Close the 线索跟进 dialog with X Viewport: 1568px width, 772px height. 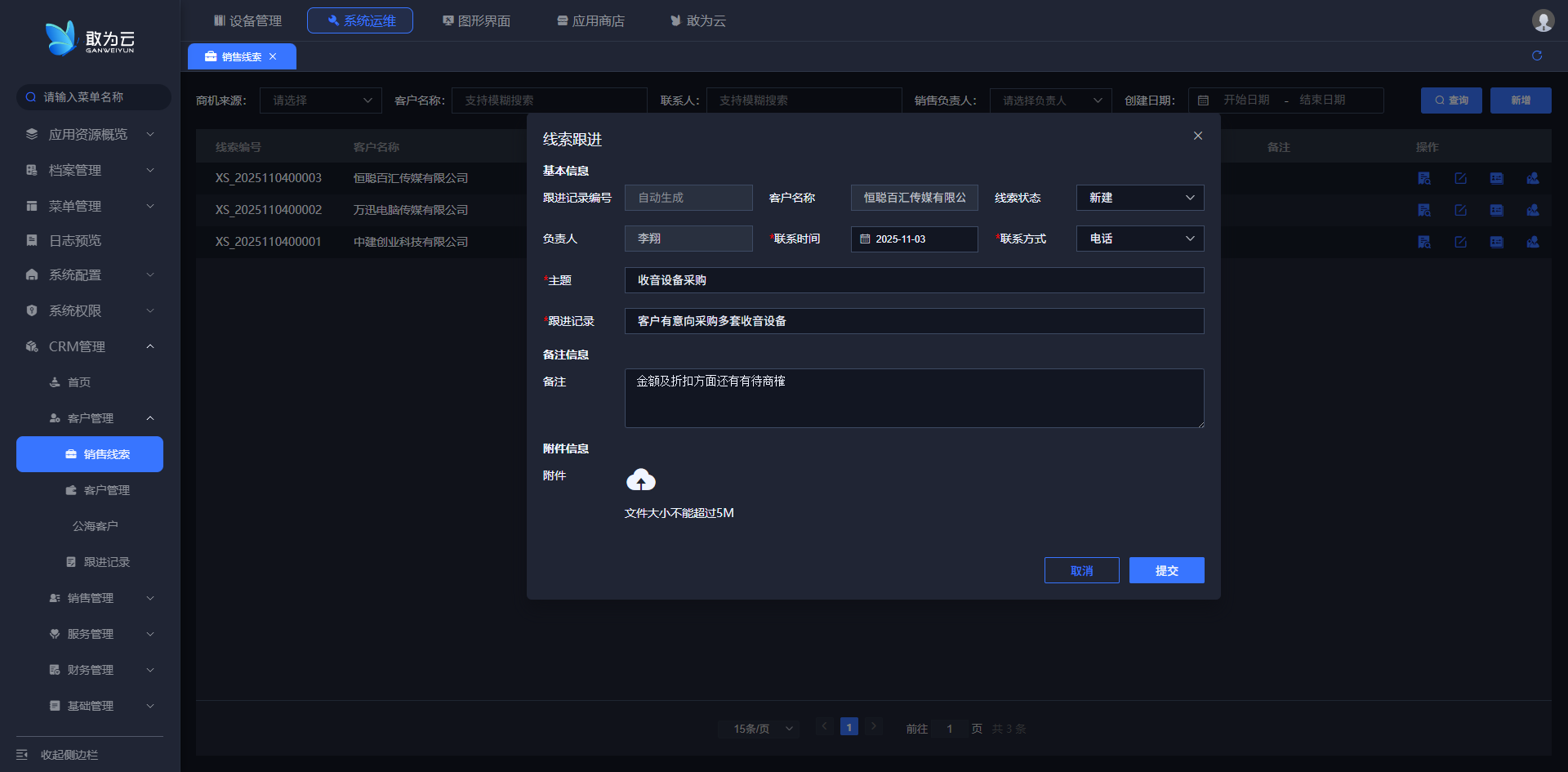pos(1198,136)
